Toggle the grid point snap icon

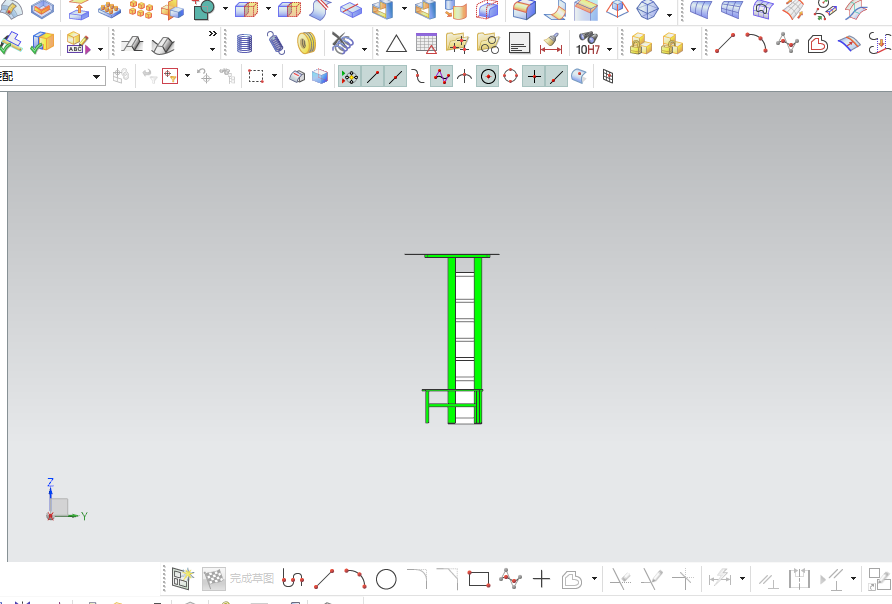[608, 76]
